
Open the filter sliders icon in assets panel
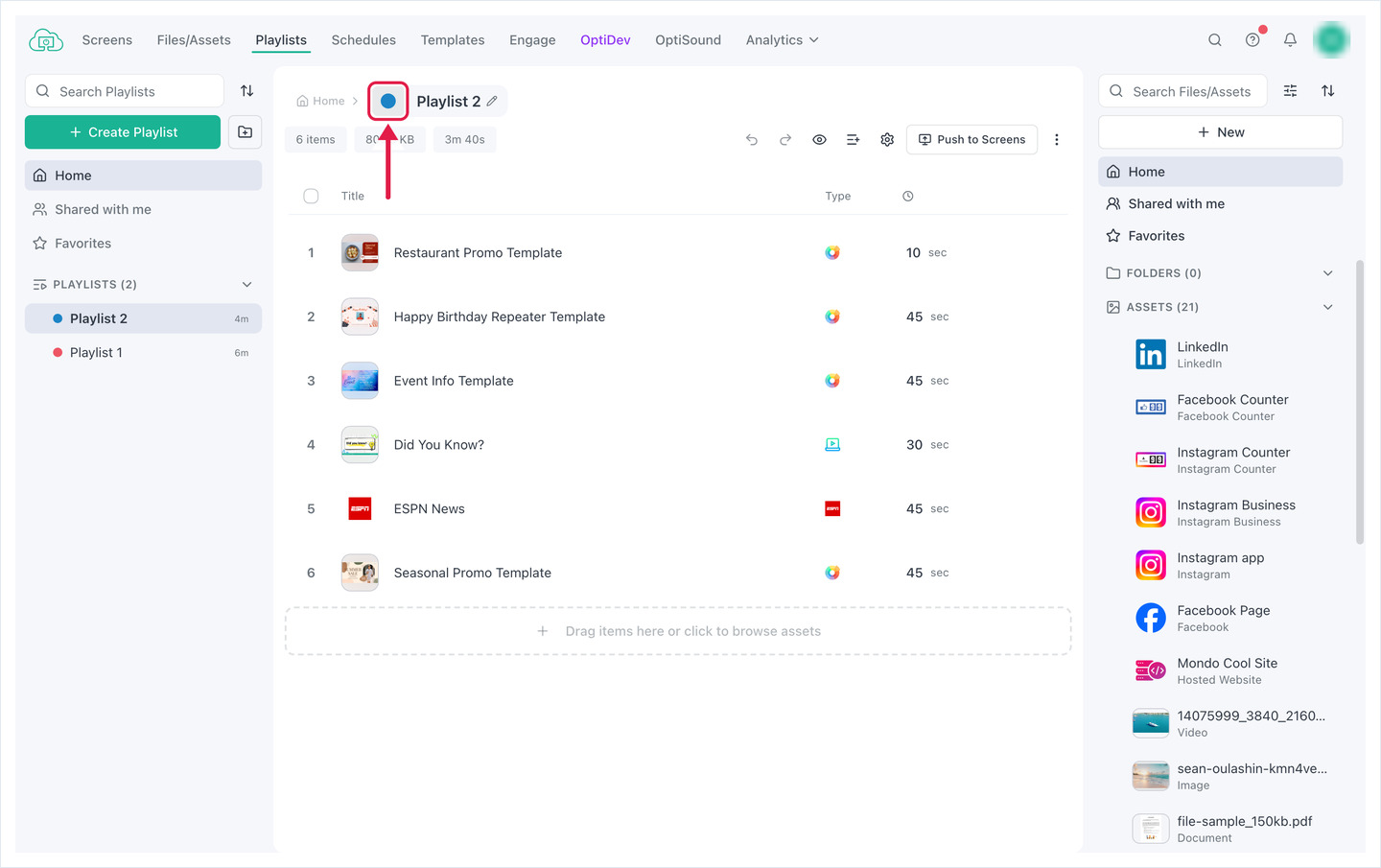(x=1291, y=91)
